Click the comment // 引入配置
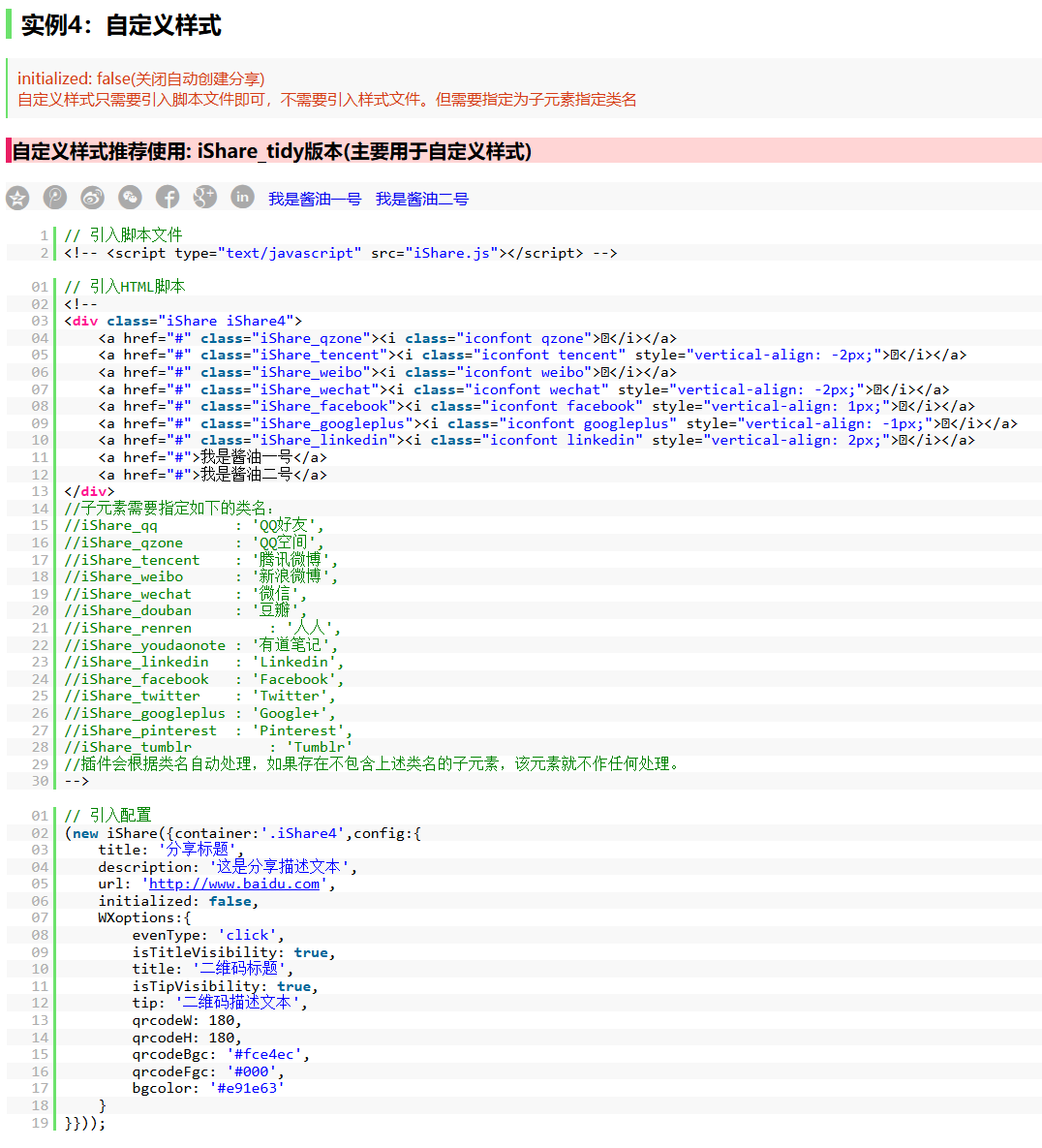The height and width of the screenshot is (1148, 1042). [x=107, y=815]
